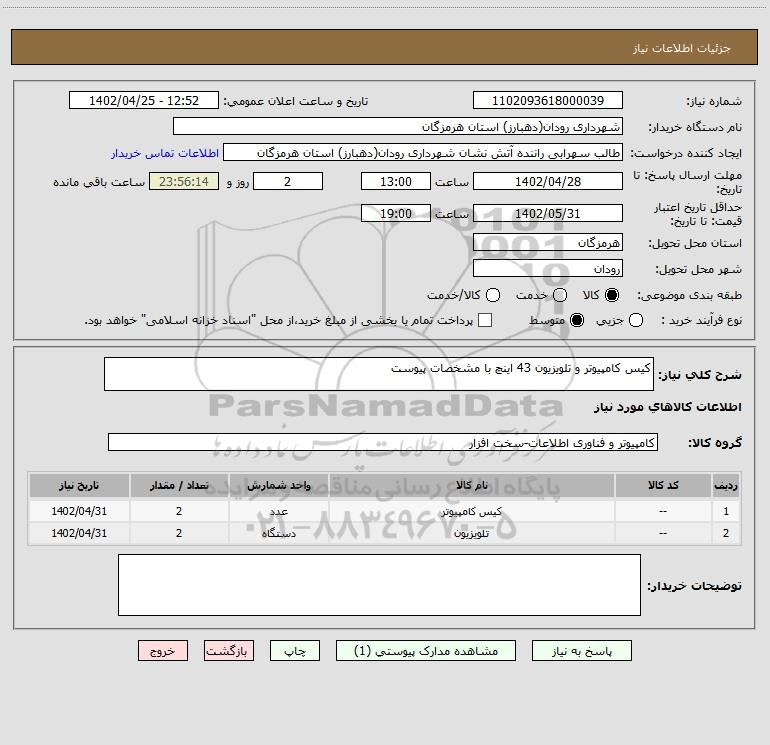
Task: Click the delivery city field رودان
Action: tap(548, 268)
